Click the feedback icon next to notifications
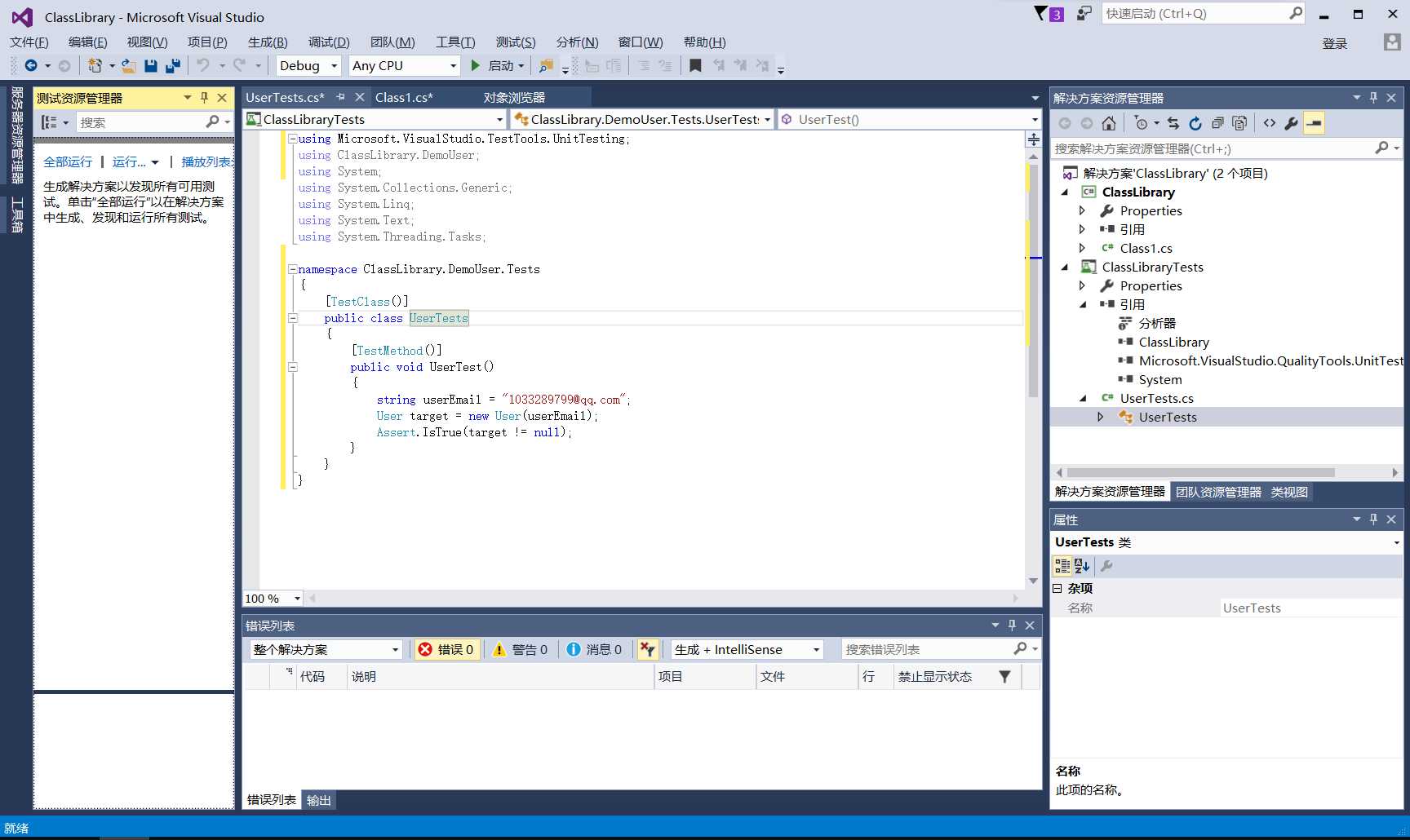1410x840 pixels. 1084,14
